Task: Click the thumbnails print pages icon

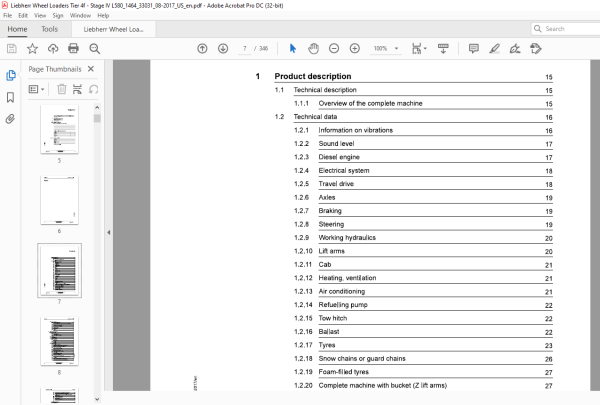Action: pos(77,89)
